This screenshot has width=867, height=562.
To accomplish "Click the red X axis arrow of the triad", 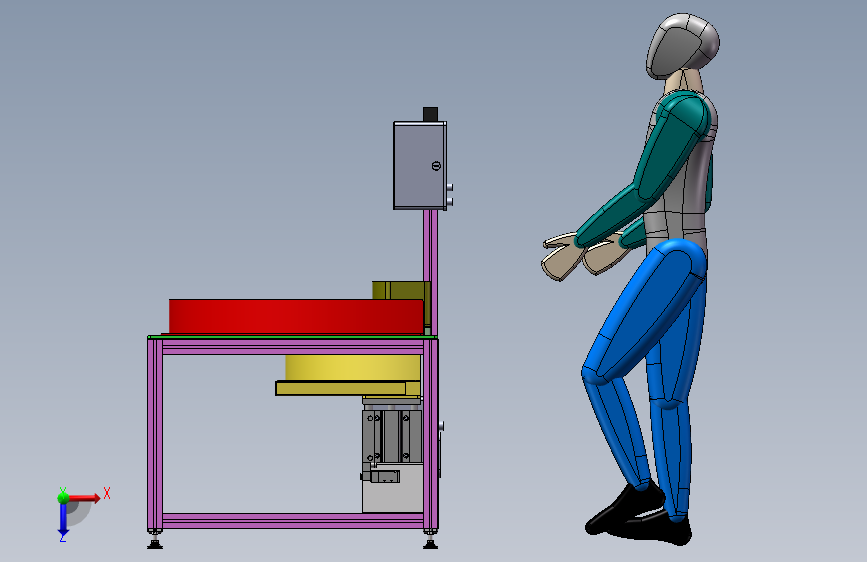I will [84, 498].
